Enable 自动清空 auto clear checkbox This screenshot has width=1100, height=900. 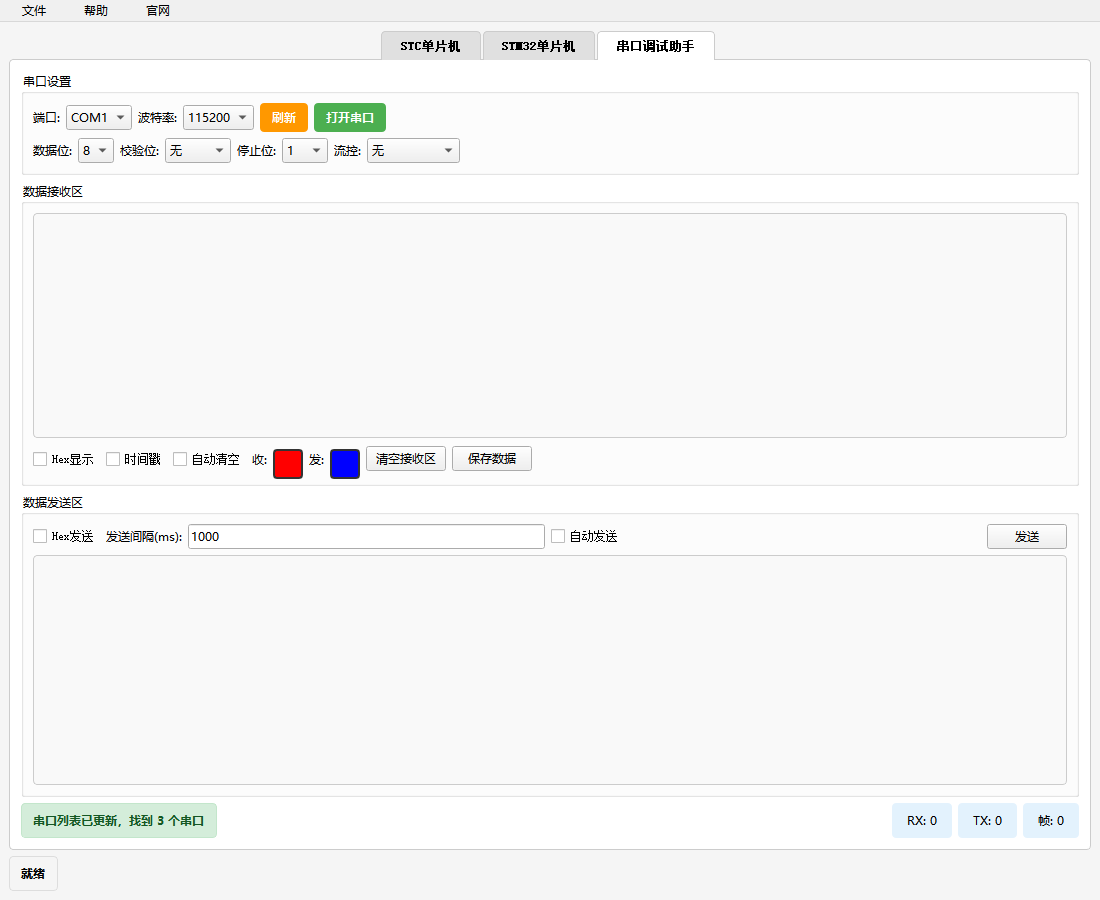pyautogui.click(x=180, y=459)
